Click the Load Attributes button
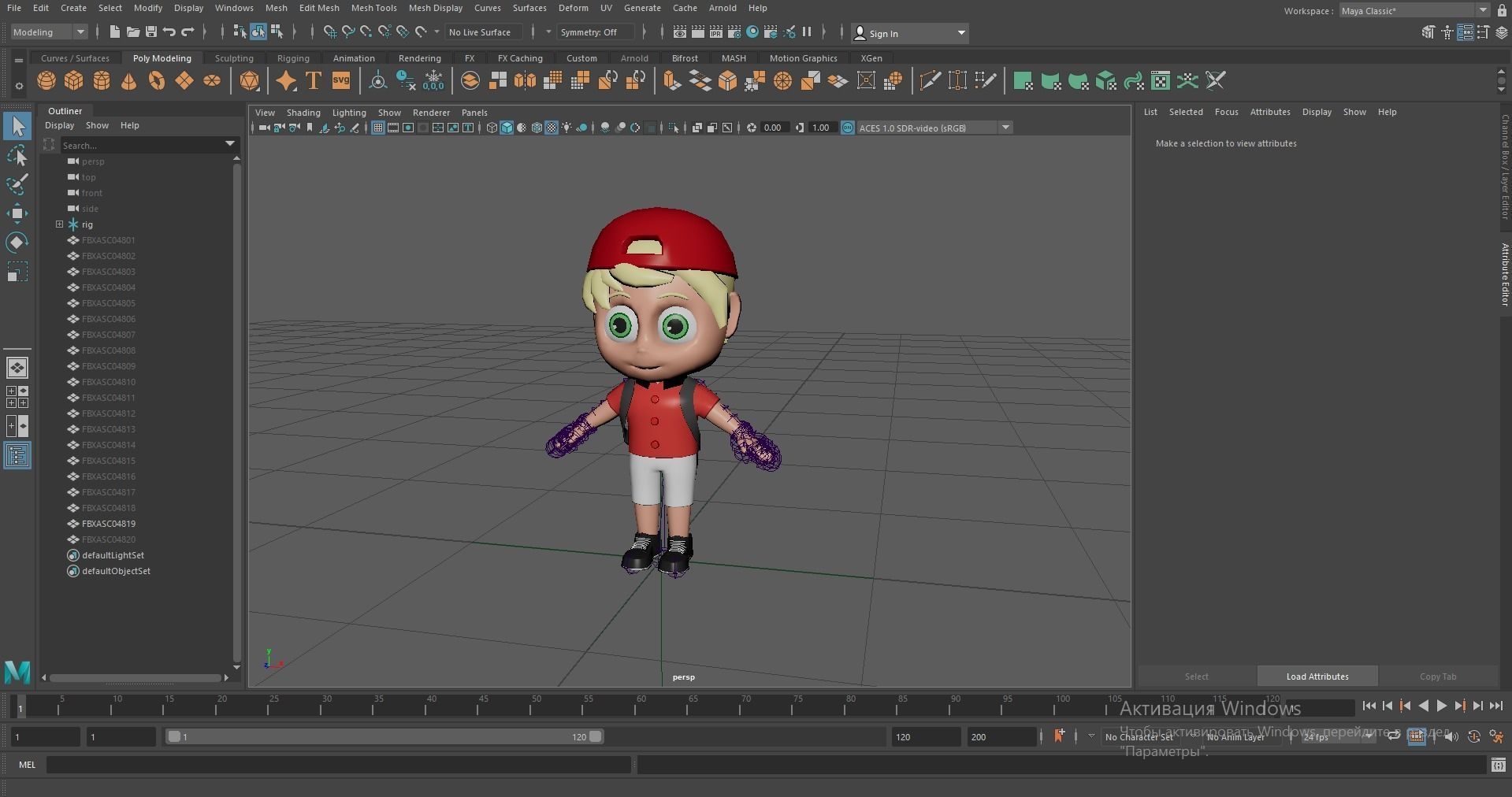Image resolution: width=1512 pixels, height=797 pixels. (x=1316, y=676)
